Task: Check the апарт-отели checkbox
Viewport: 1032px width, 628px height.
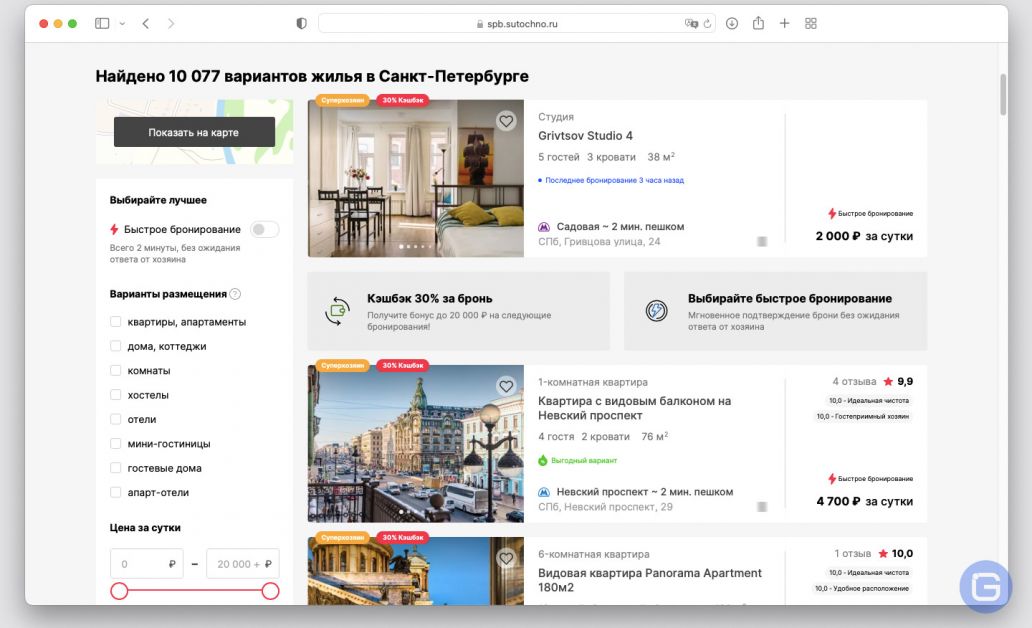Action: 116,492
